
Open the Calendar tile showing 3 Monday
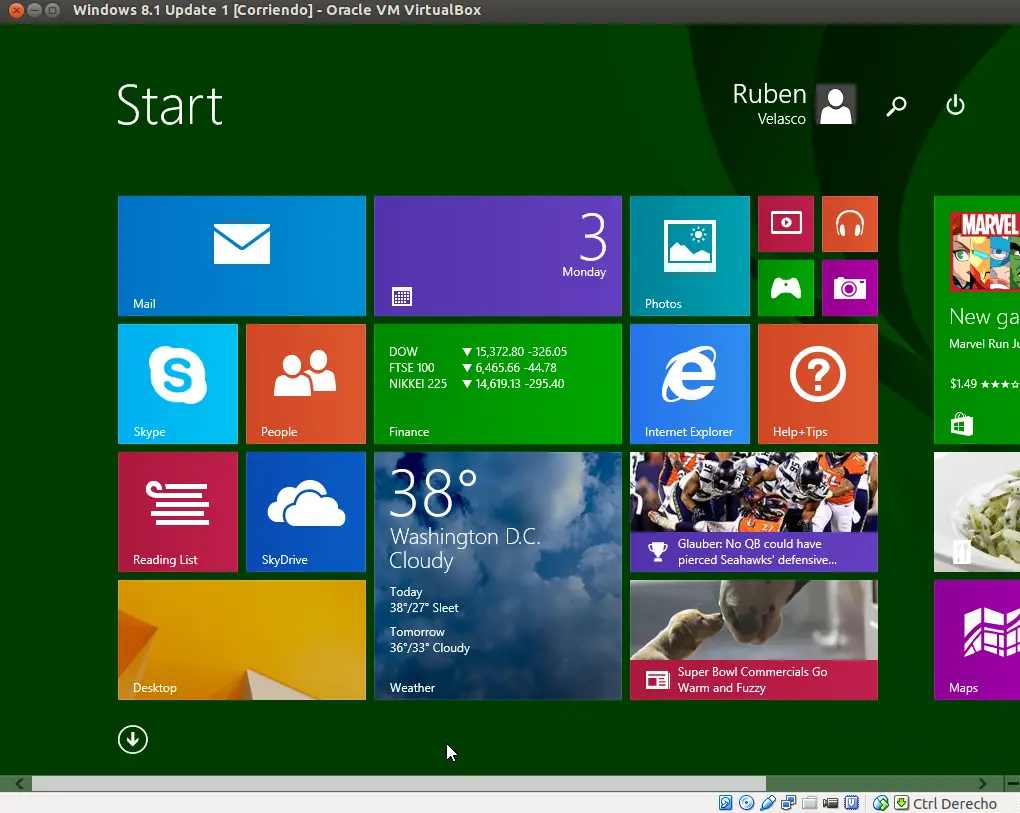(498, 256)
